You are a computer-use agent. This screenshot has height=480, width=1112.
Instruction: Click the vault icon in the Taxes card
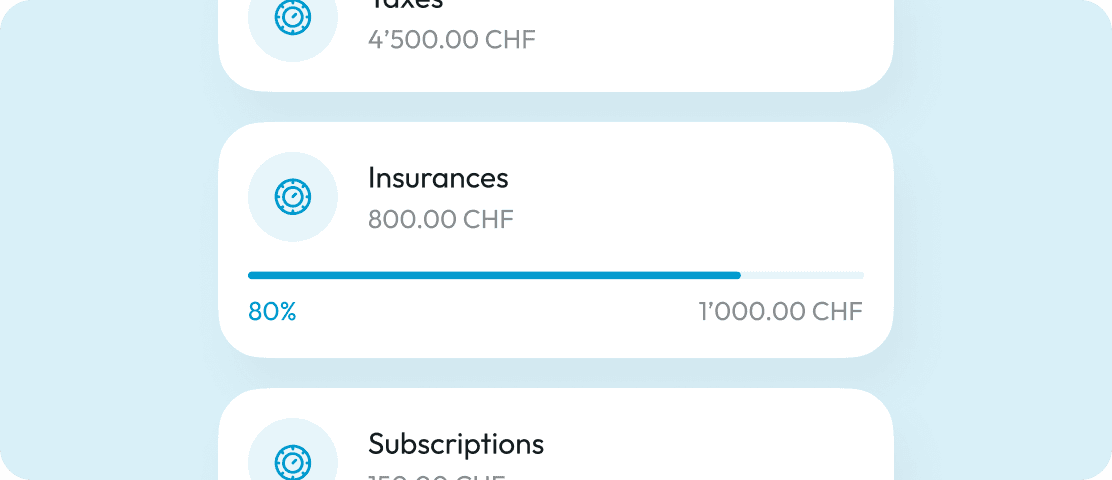tap(293, 18)
